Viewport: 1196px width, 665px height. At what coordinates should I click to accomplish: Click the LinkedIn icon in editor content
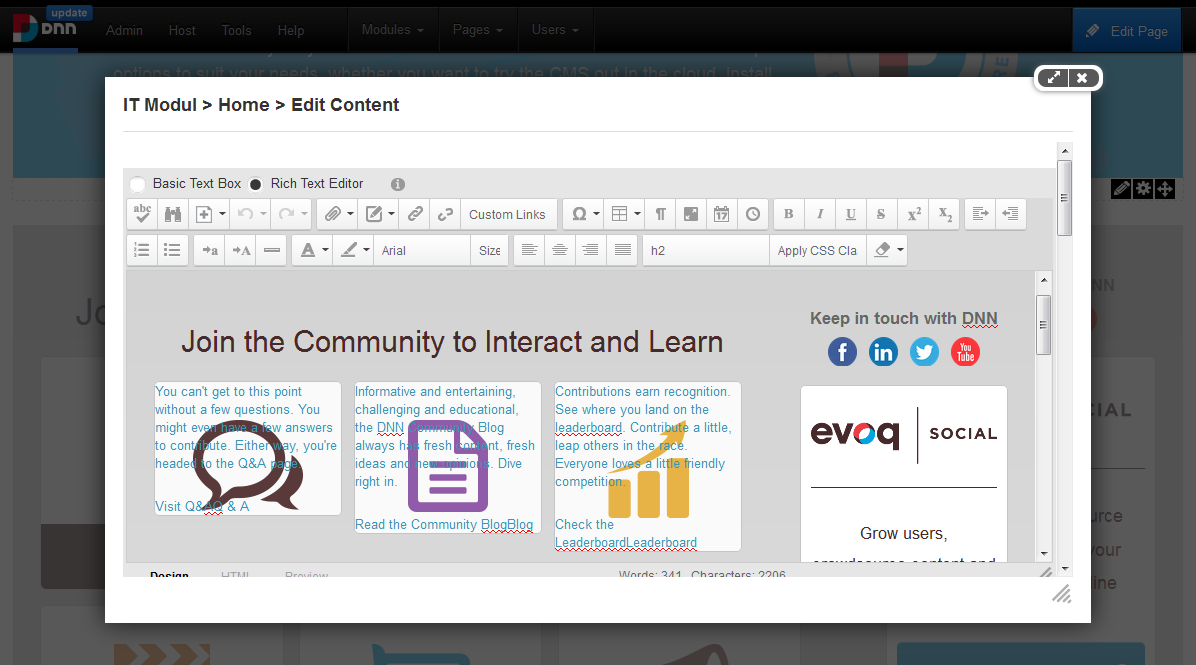[x=883, y=352]
